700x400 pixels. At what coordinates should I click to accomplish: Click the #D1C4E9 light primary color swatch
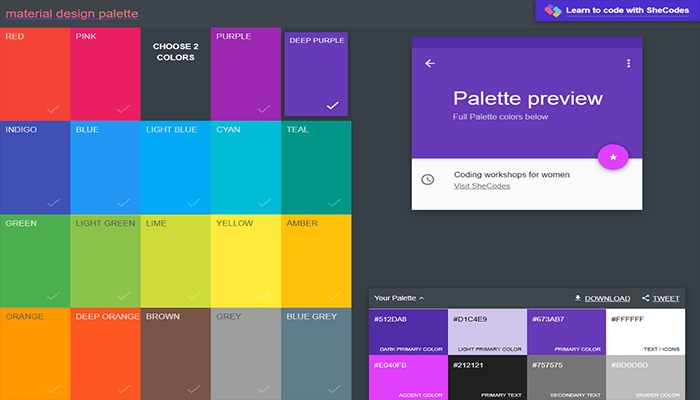488,332
